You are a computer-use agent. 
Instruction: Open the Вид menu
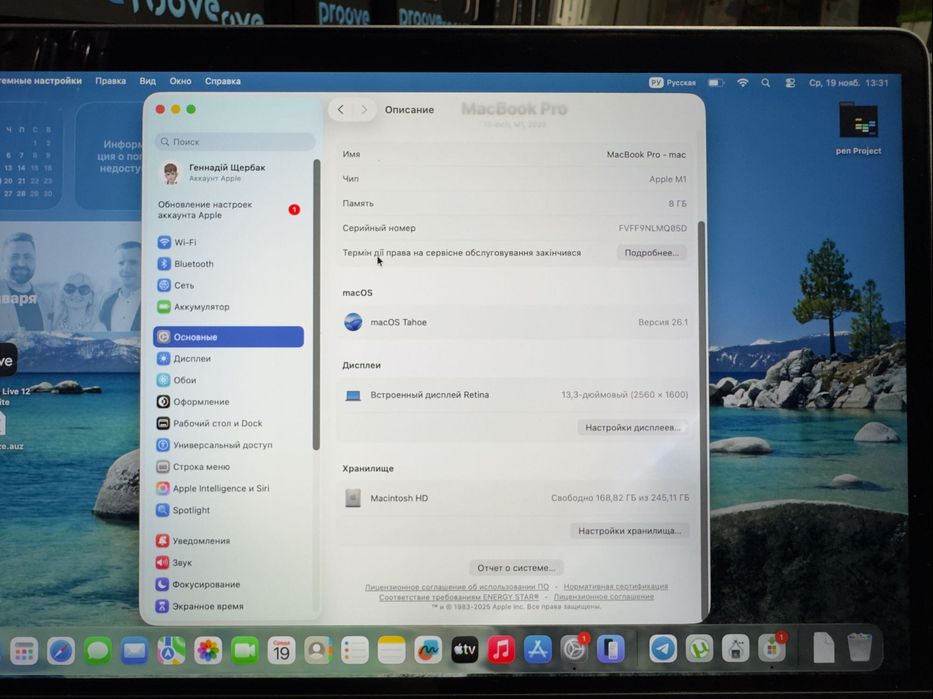(x=148, y=81)
